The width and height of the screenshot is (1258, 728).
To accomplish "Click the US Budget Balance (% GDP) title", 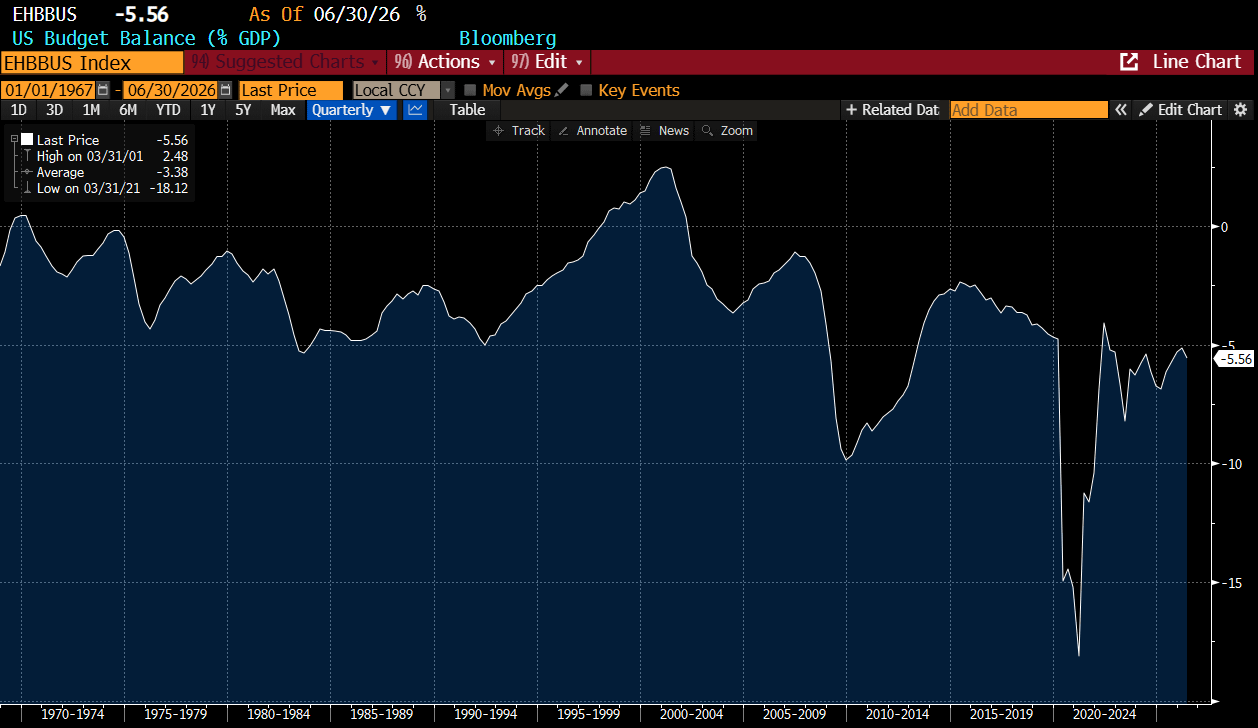I will (146, 38).
